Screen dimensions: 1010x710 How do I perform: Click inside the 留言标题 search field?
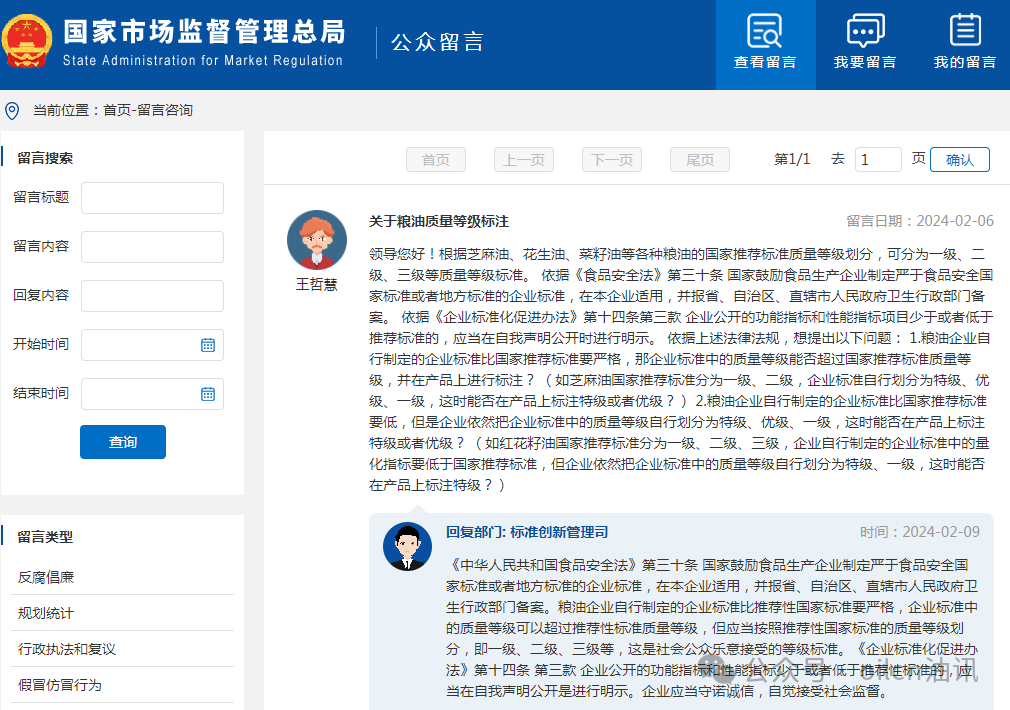tap(152, 198)
